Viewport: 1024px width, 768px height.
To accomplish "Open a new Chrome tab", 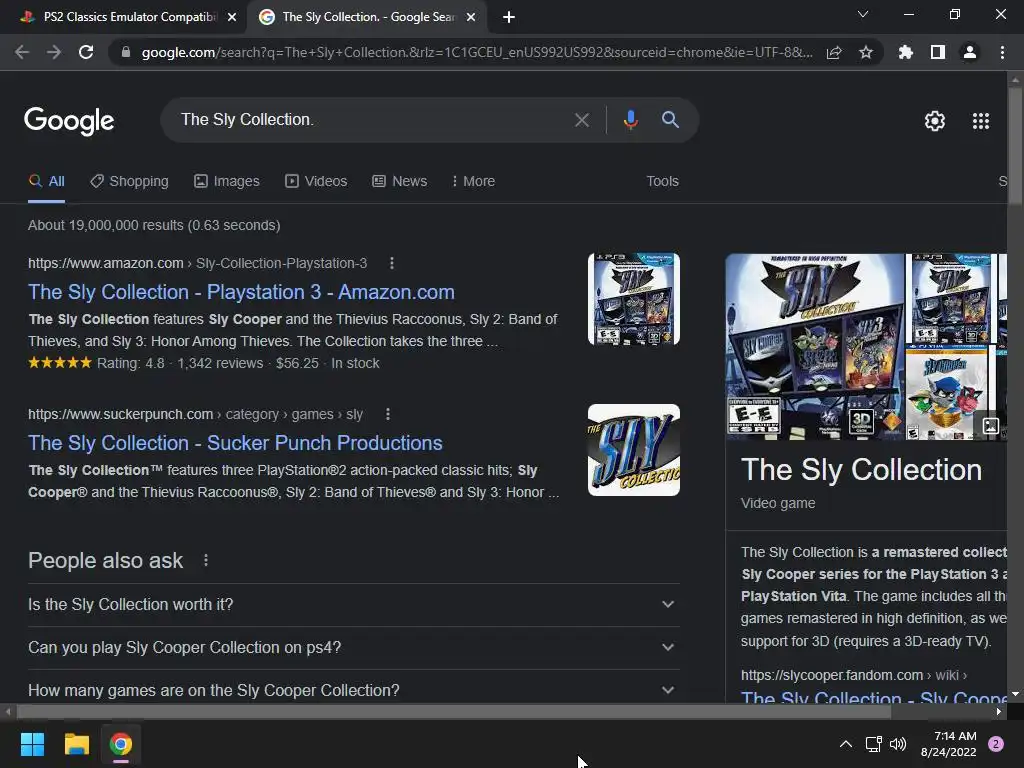I will tap(509, 18).
